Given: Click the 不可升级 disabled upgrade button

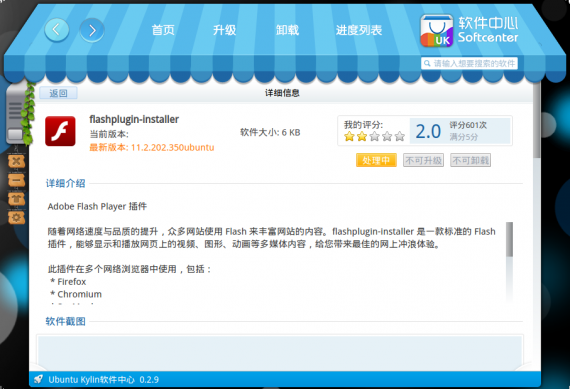Looking at the screenshot, I should tap(424, 160).
